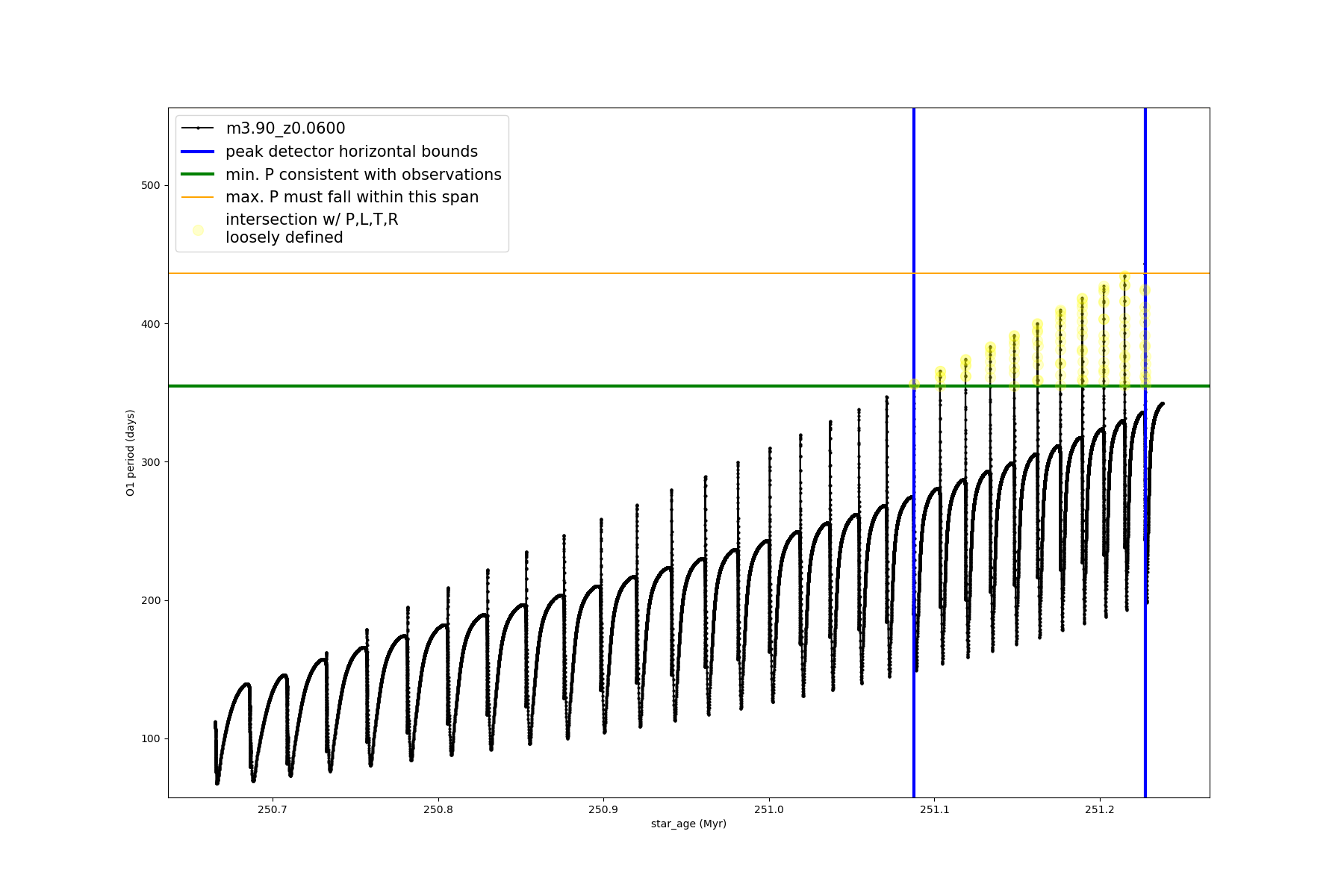Click 'intersection w/ P,L,T,R loosely defined' legend text
Image resolution: width=1344 pixels, height=896 pixels.
(x=311, y=228)
